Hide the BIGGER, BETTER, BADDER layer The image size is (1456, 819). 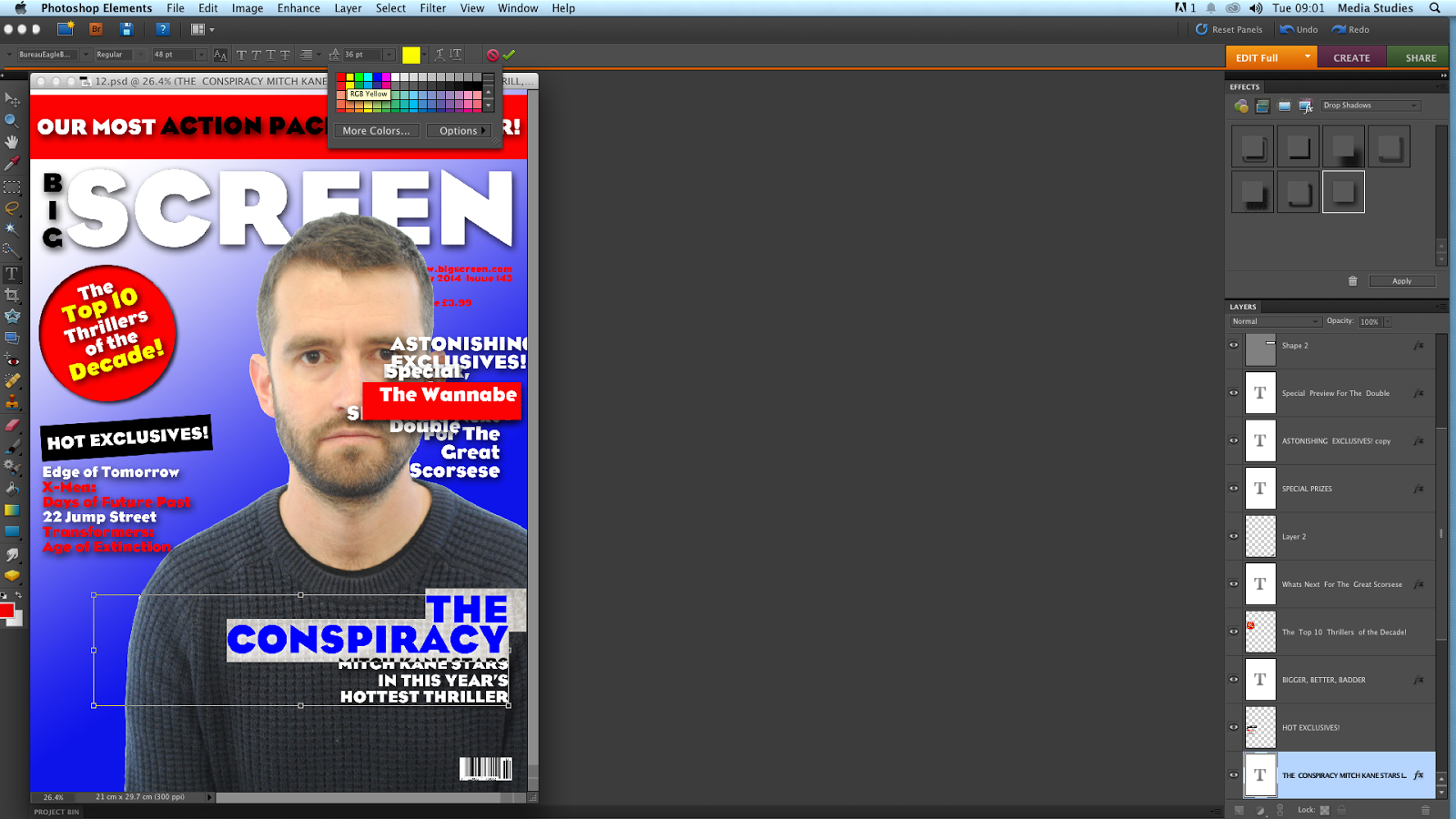click(x=1234, y=680)
